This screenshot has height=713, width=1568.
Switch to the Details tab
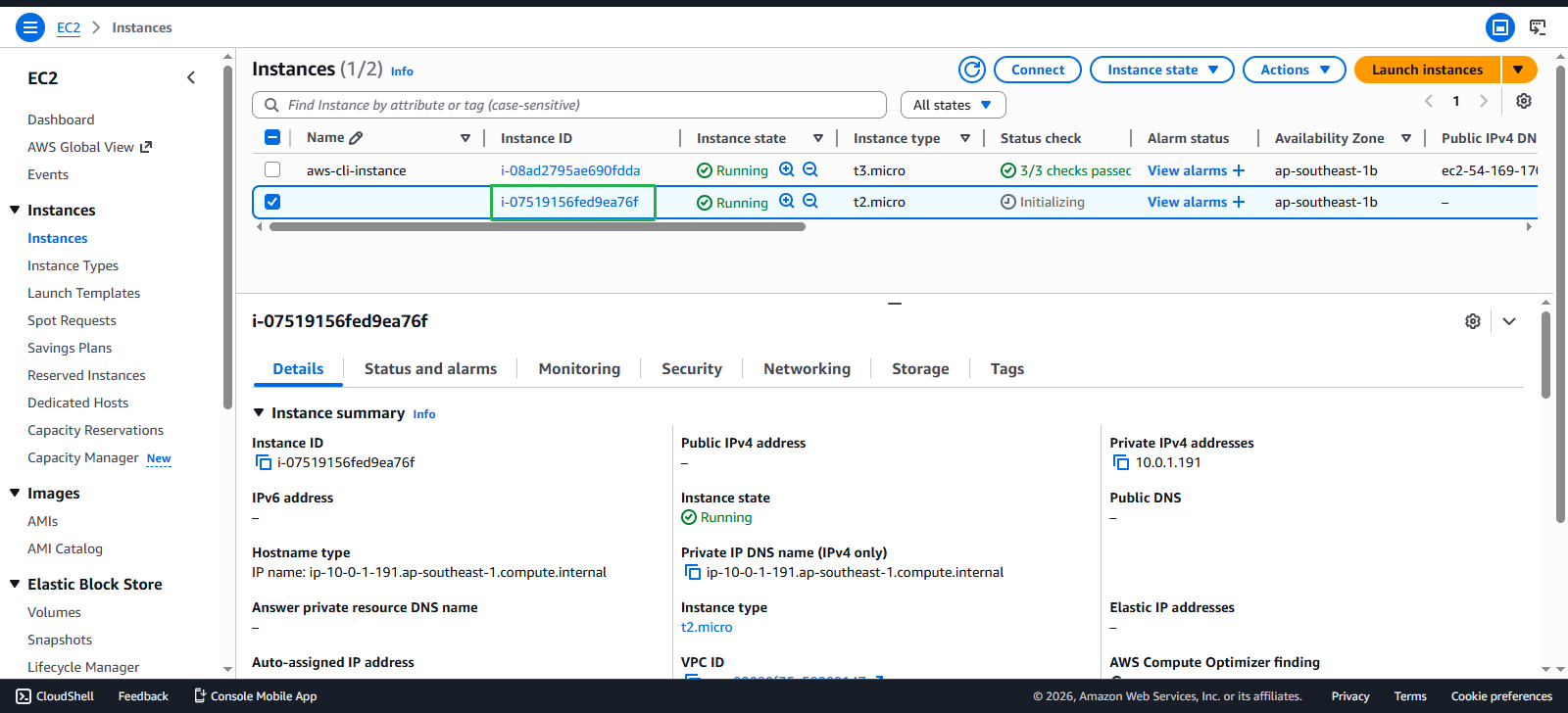pos(298,368)
